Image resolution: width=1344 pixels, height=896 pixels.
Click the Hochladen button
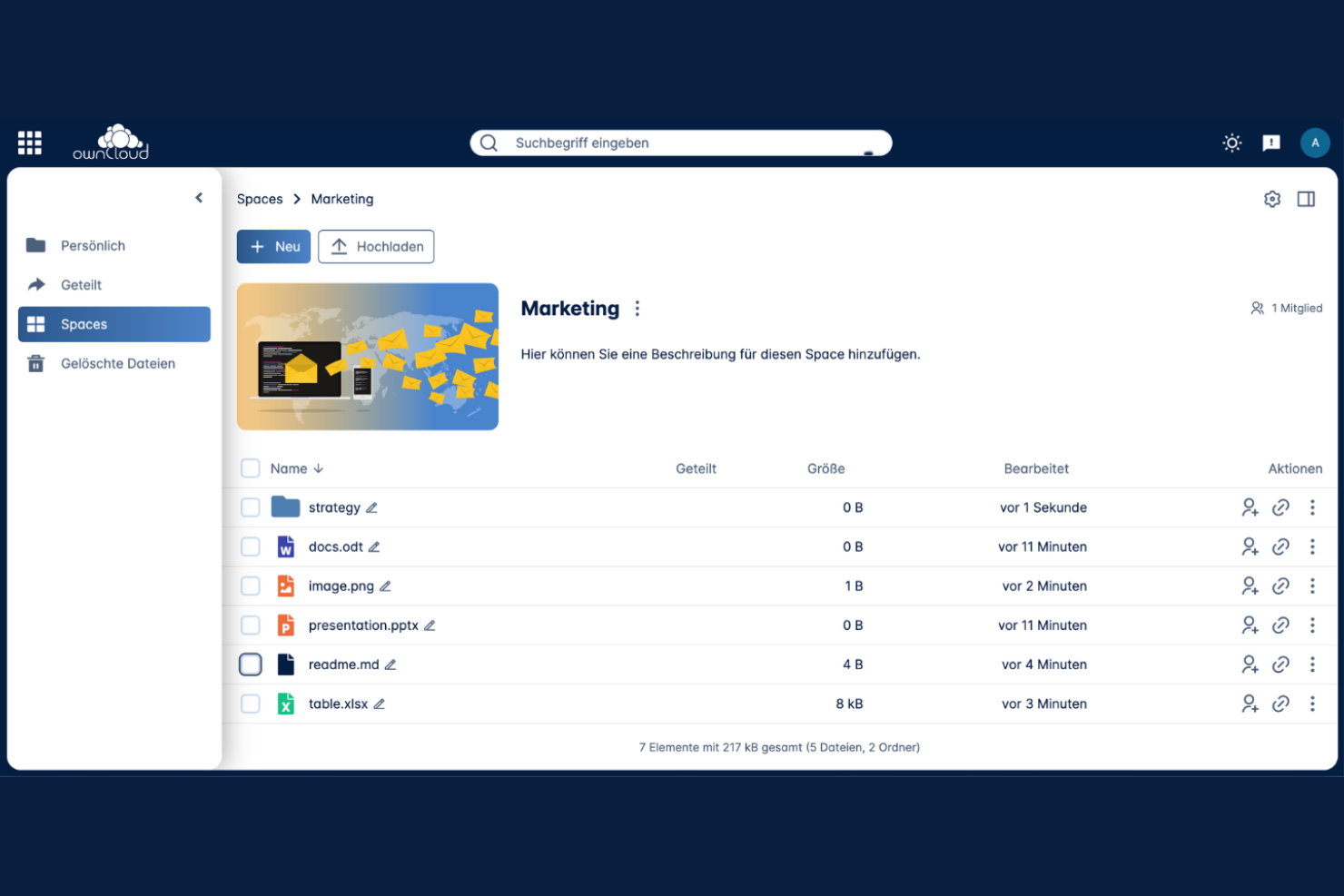376,246
